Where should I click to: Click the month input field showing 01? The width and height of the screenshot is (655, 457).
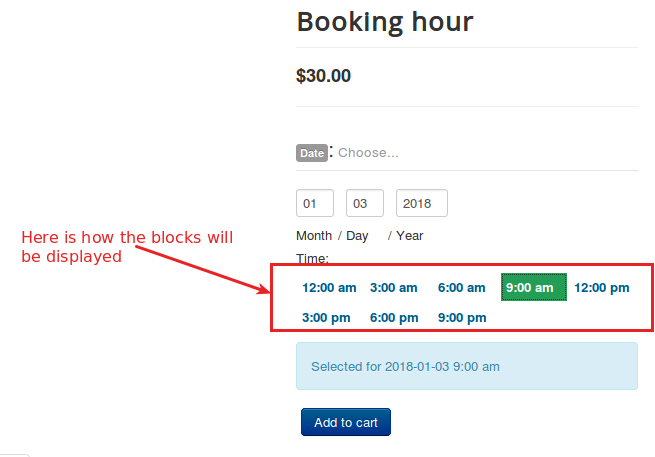point(315,203)
